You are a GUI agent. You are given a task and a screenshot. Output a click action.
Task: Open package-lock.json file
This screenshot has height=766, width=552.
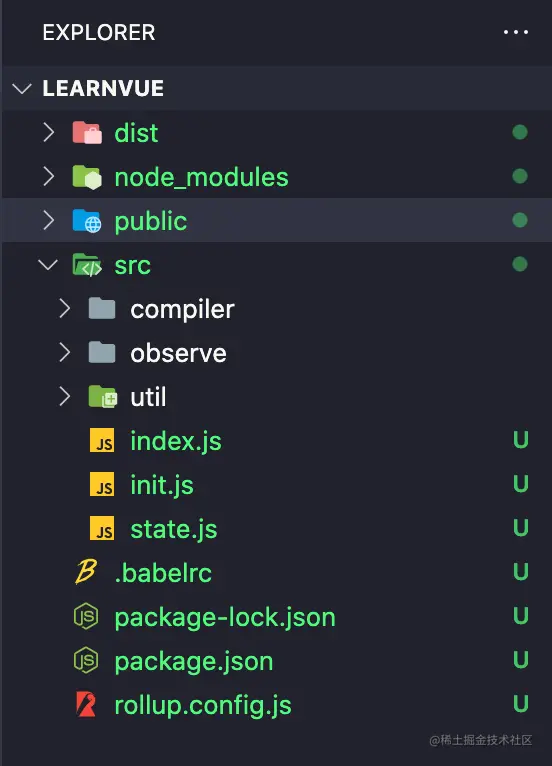pos(225,617)
